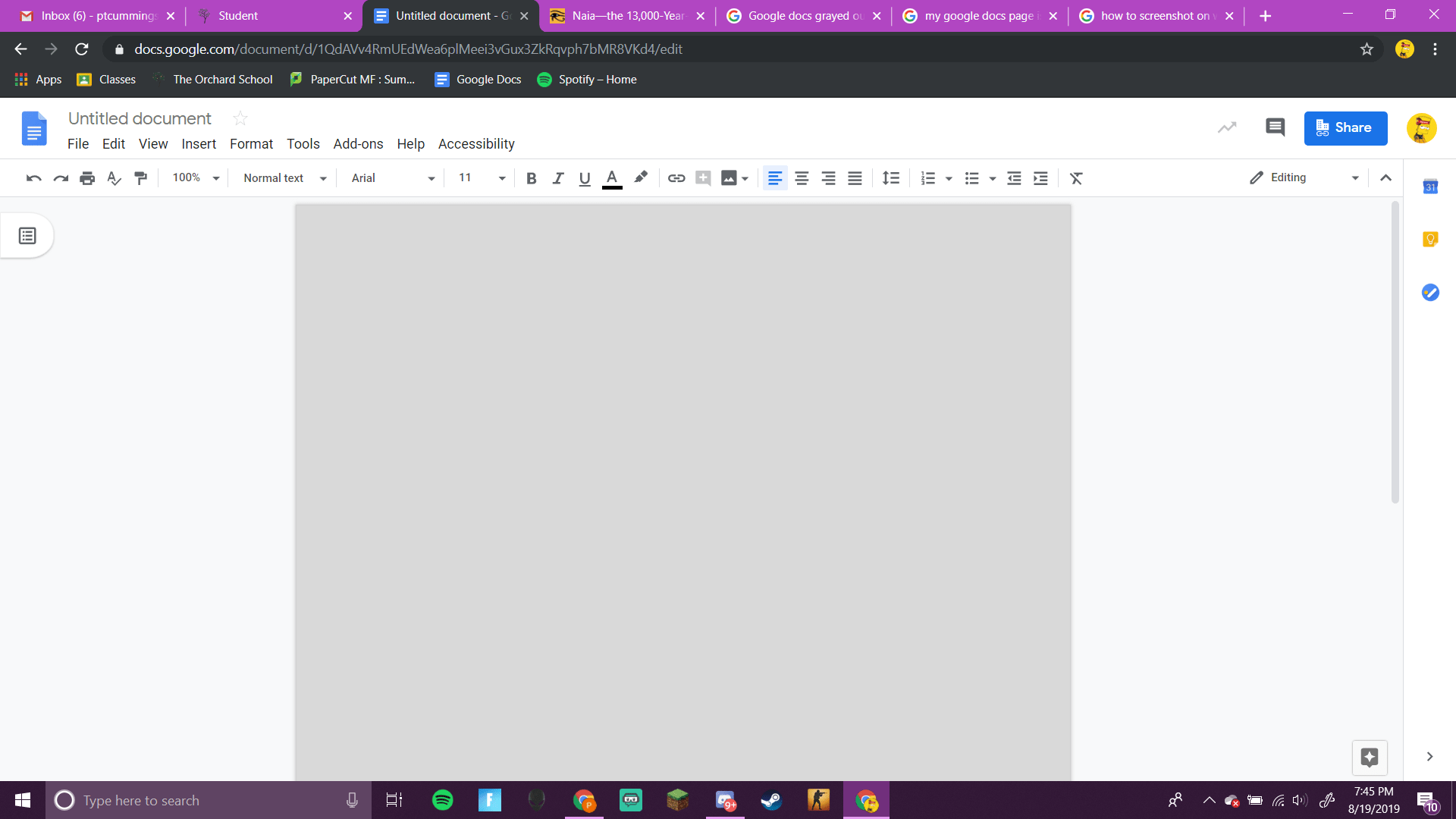This screenshot has width=1456, height=819.
Task: Click the clear formatting icon
Action: tap(1075, 178)
